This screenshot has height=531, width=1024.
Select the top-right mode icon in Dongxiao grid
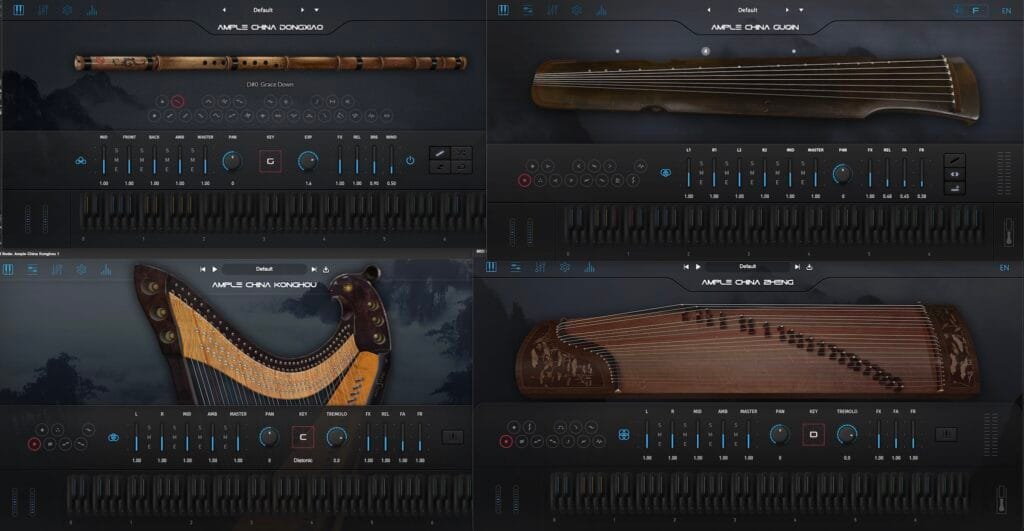coord(462,153)
